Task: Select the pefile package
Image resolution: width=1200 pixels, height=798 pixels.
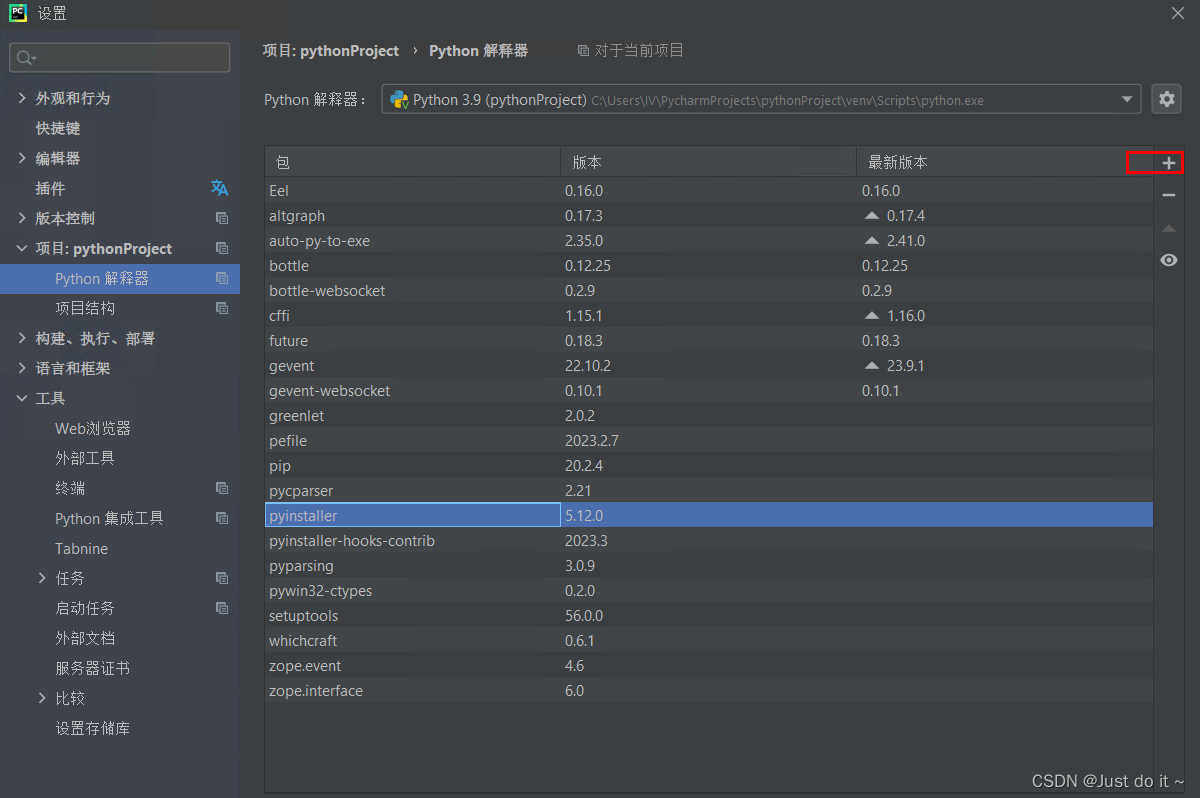Action: [709, 441]
